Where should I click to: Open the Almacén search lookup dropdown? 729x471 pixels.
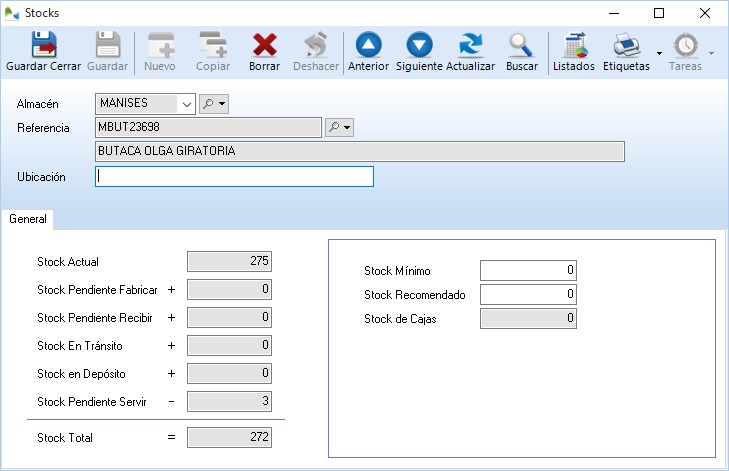pos(214,103)
